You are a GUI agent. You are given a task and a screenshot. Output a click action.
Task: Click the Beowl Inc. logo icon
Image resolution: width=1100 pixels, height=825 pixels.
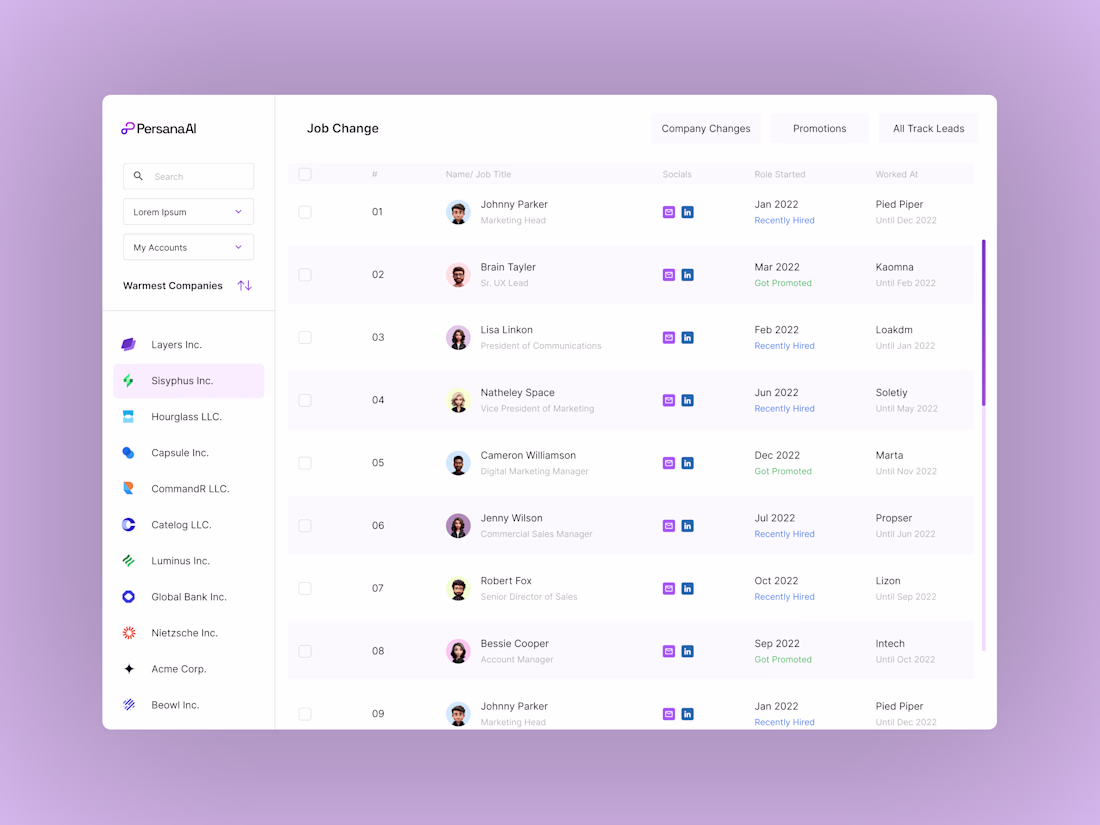(128, 705)
